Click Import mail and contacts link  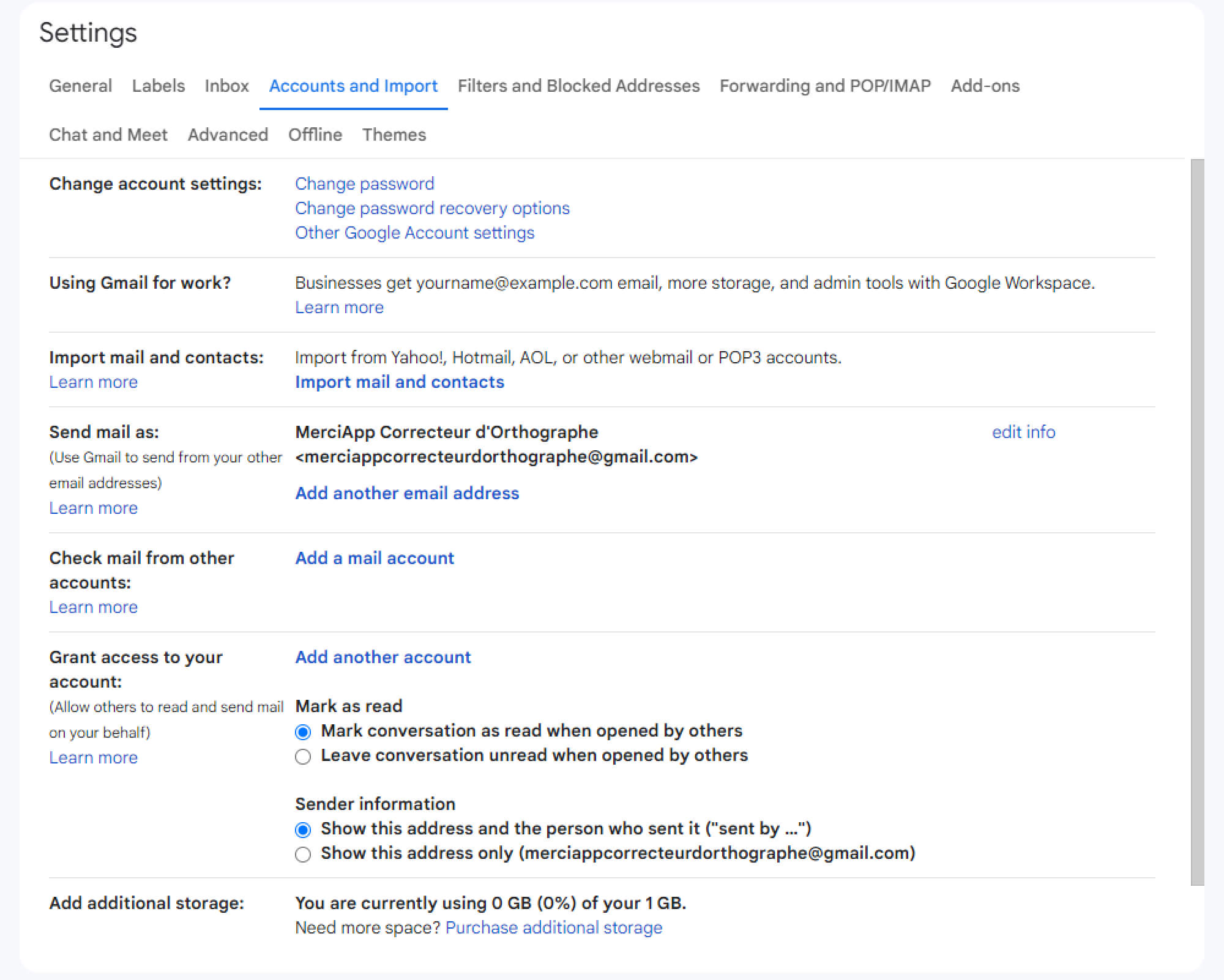[399, 382]
